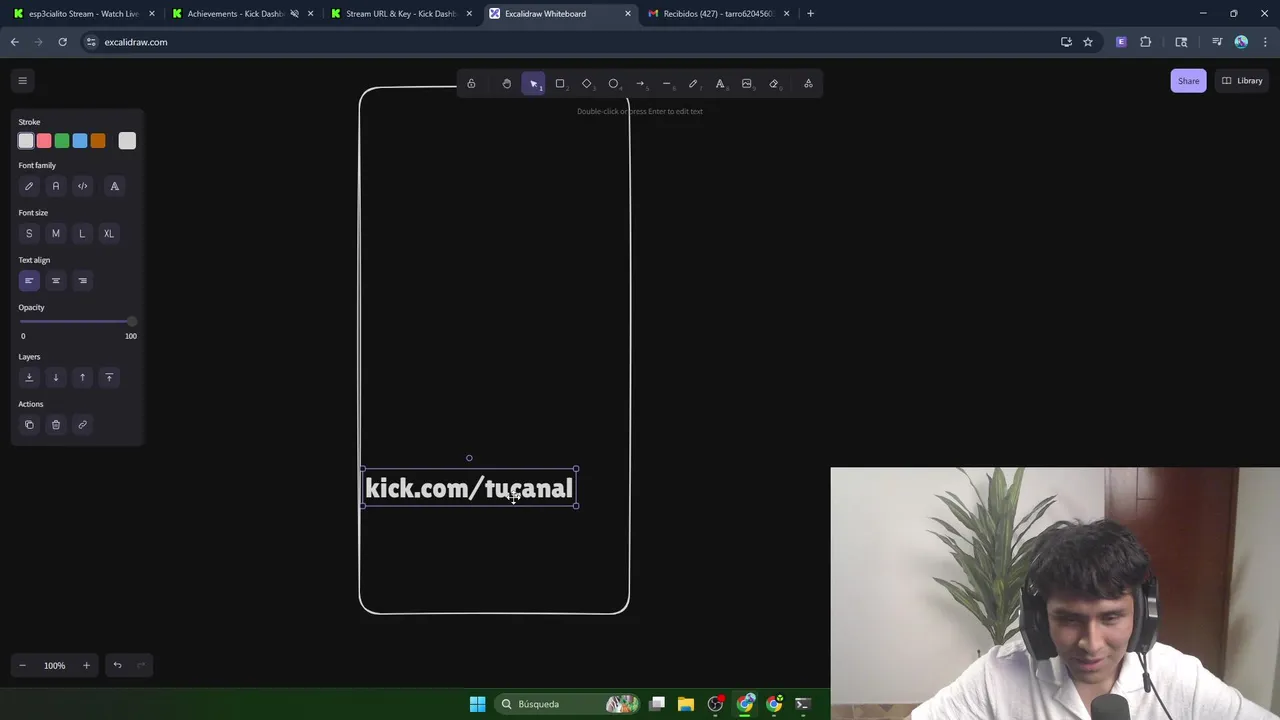
Task: Open File Explorer from the taskbar
Action: pos(686,704)
